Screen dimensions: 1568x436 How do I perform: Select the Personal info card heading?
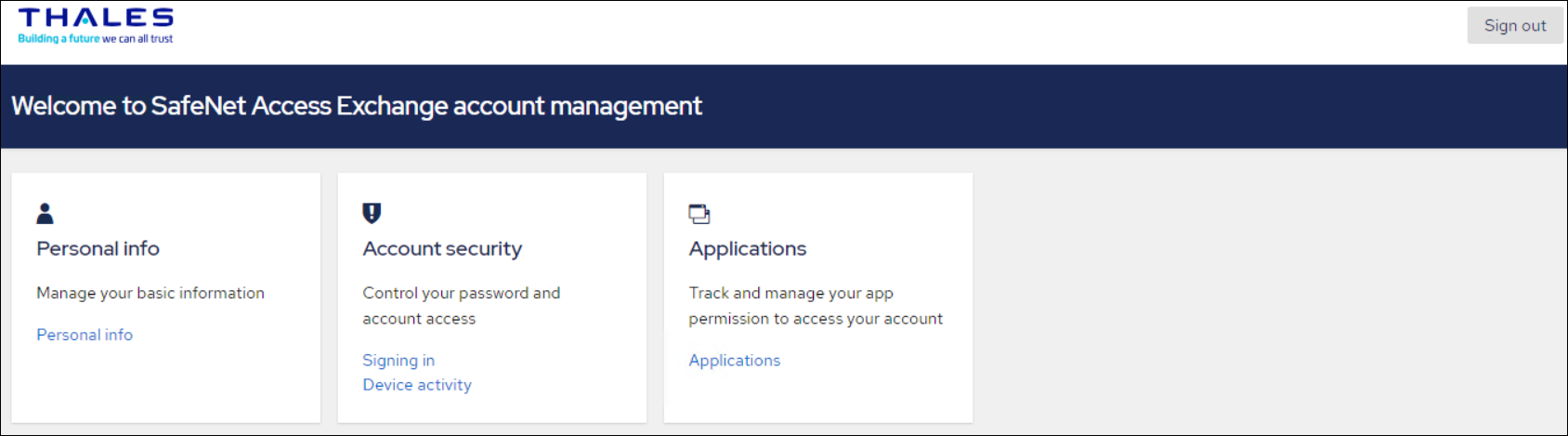tap(98, 249)
